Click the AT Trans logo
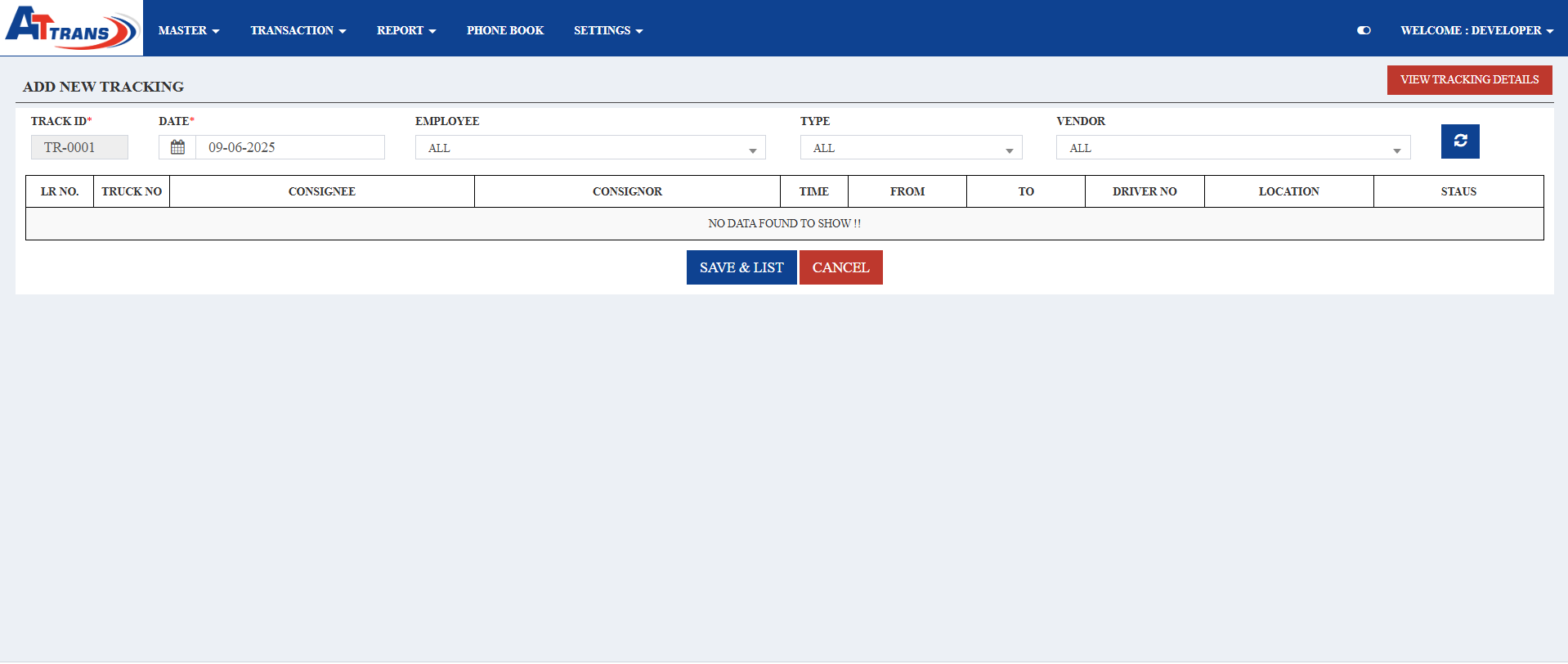Viewport: 1568px width, 664px height. (71, 28)
